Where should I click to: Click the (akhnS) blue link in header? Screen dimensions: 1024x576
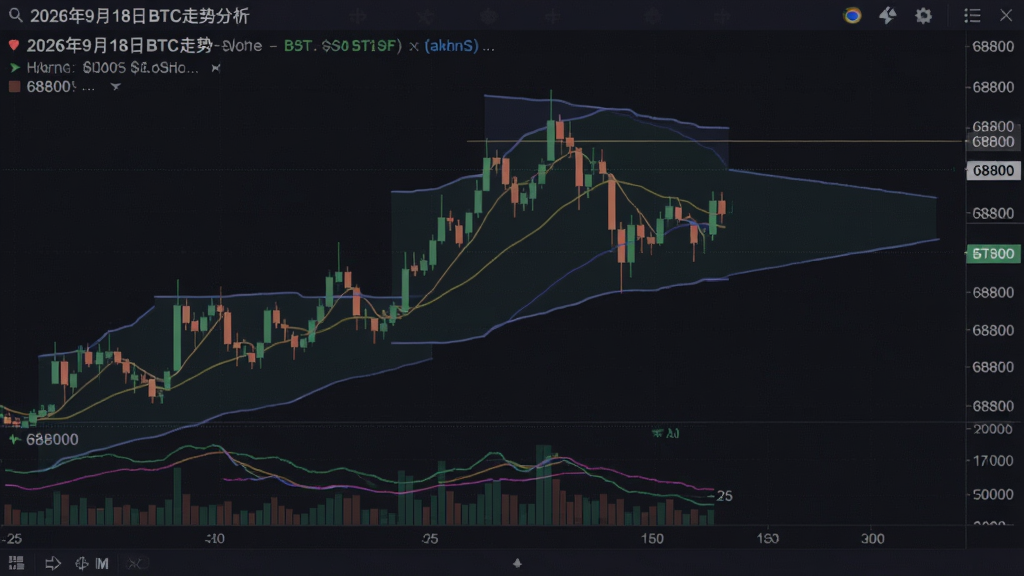click(x=451, y=46)
